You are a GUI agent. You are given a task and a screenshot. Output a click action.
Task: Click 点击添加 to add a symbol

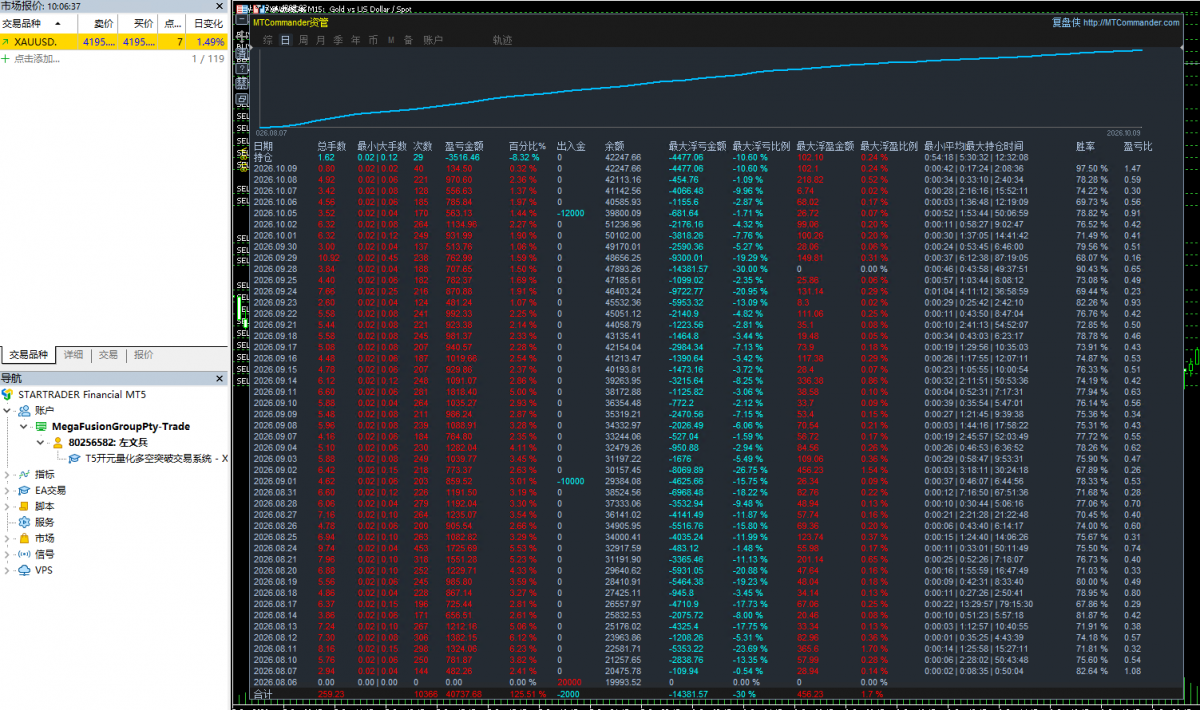(37, 59)
